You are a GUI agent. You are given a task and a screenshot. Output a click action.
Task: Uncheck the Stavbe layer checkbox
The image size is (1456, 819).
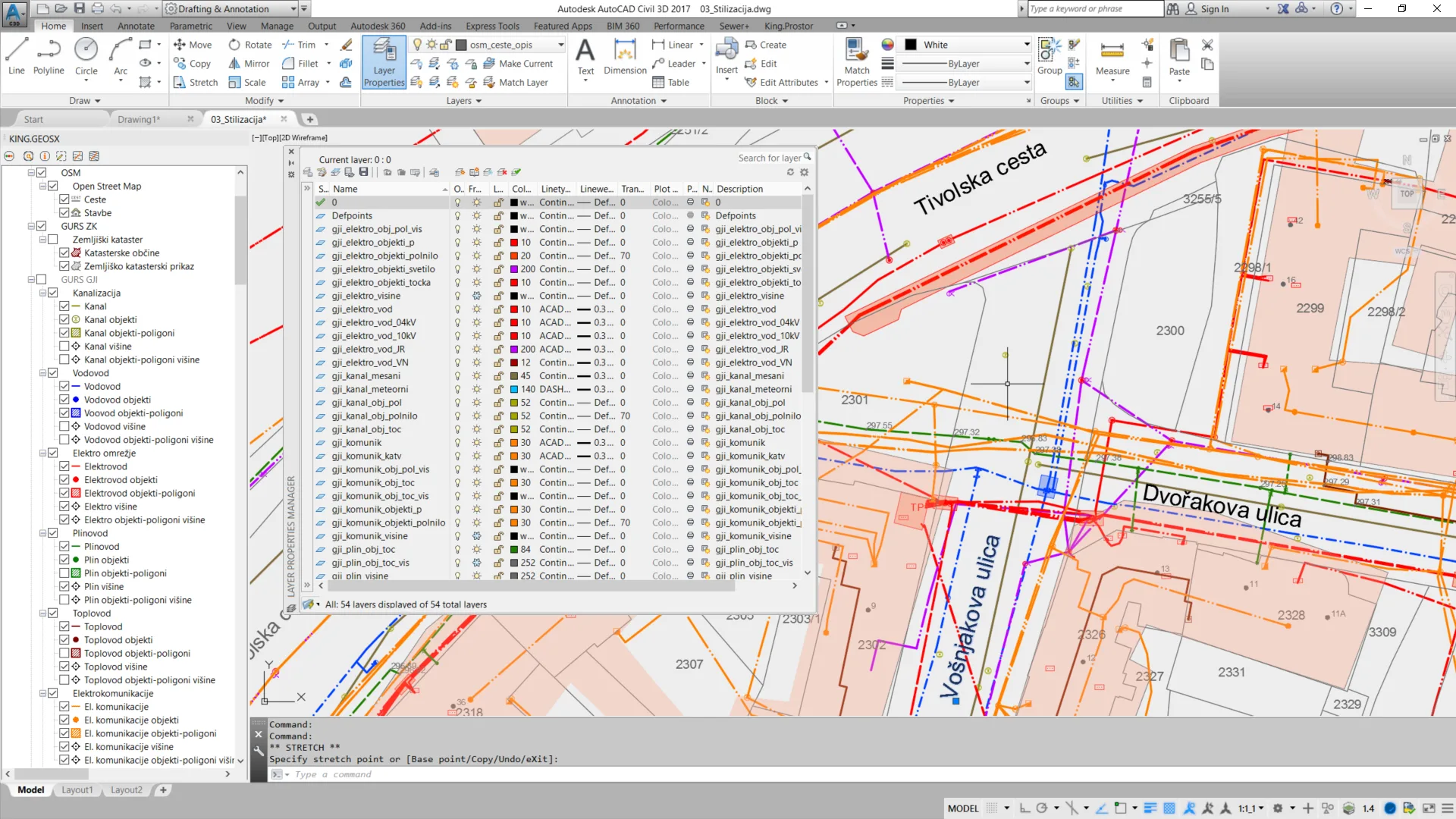click(x=64, y=213)
